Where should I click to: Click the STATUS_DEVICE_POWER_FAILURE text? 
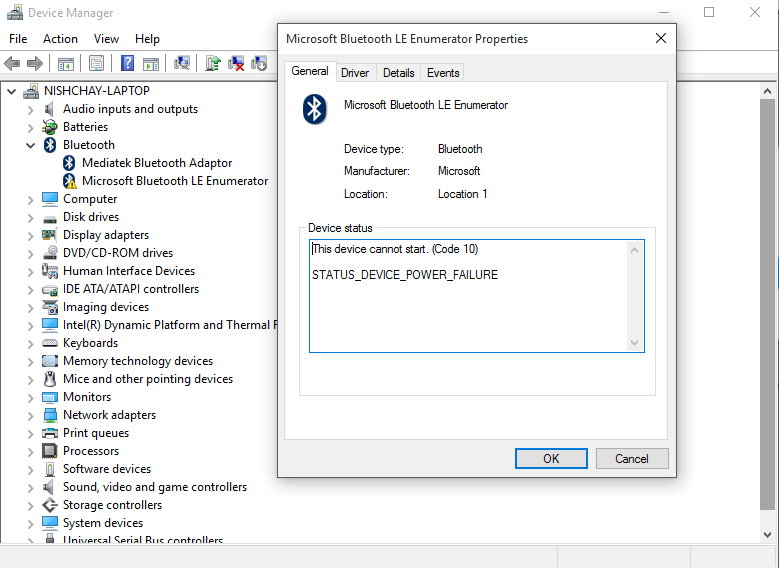pyautogui.click(x=405, y=275)
